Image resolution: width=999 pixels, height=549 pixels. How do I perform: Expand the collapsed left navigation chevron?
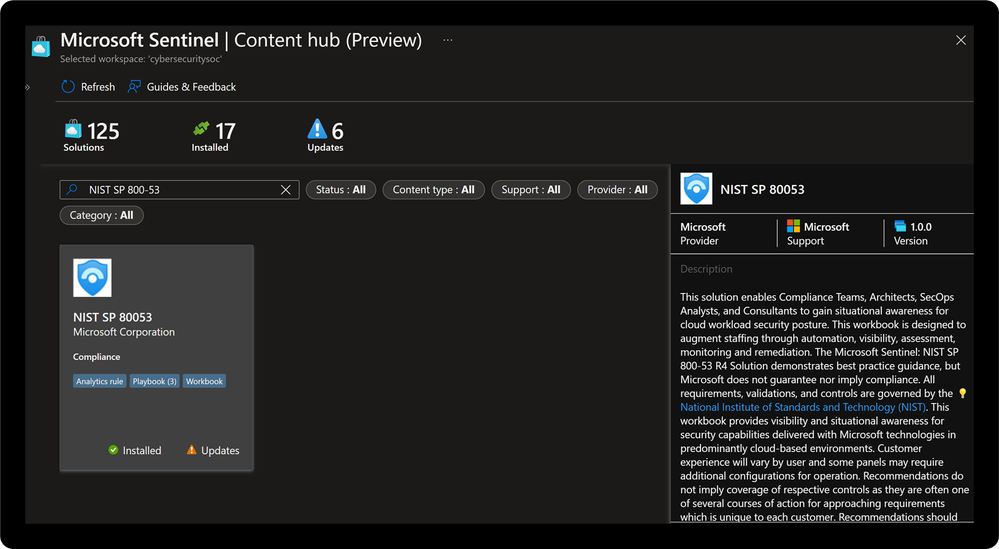(27, 87)
